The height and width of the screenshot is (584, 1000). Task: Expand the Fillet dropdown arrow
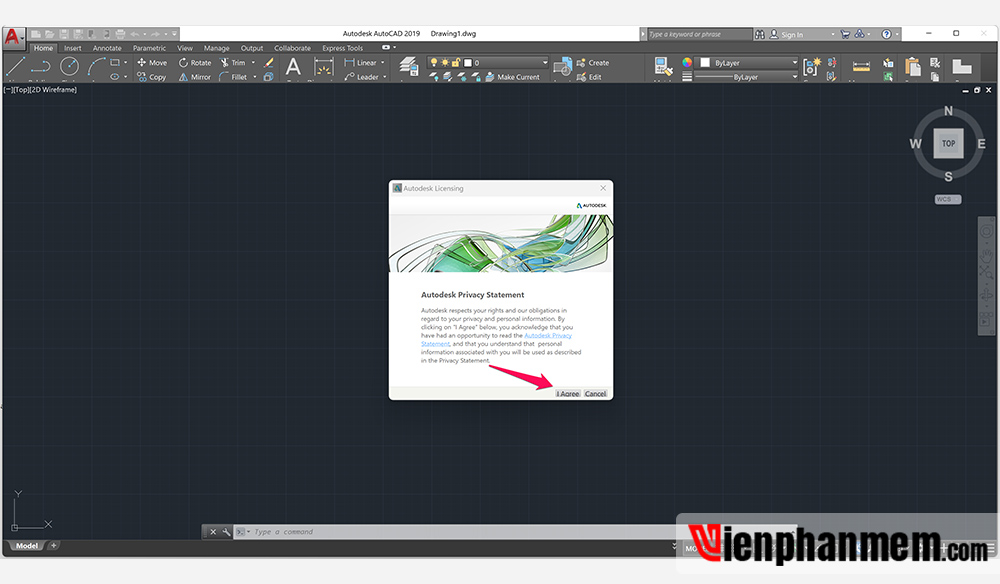coord(255,77)
